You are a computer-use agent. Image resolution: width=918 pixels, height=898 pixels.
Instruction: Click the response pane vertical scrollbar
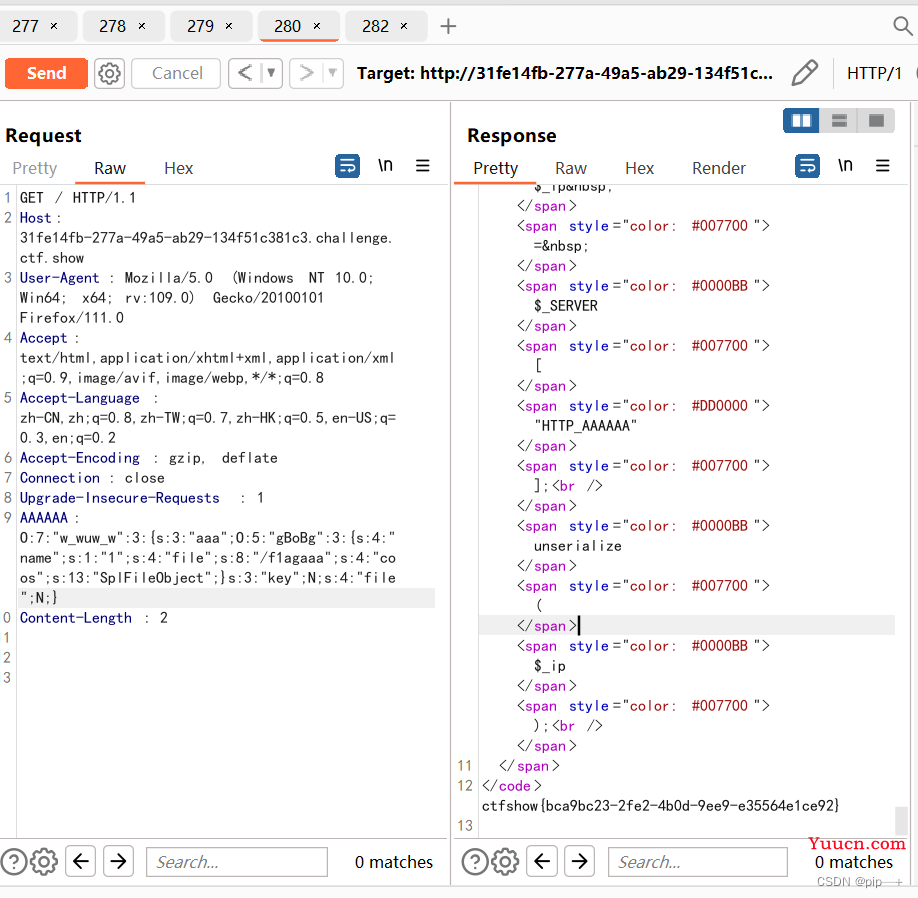[902, 820]
